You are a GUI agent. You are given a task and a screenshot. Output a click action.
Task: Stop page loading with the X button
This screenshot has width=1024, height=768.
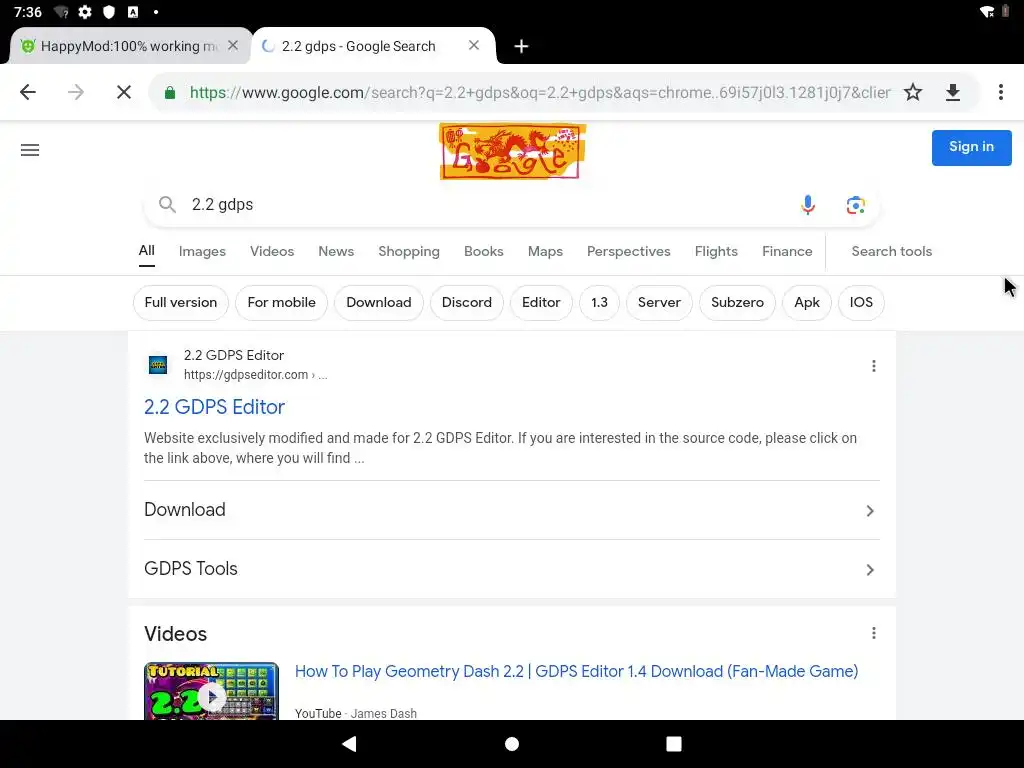123,92
